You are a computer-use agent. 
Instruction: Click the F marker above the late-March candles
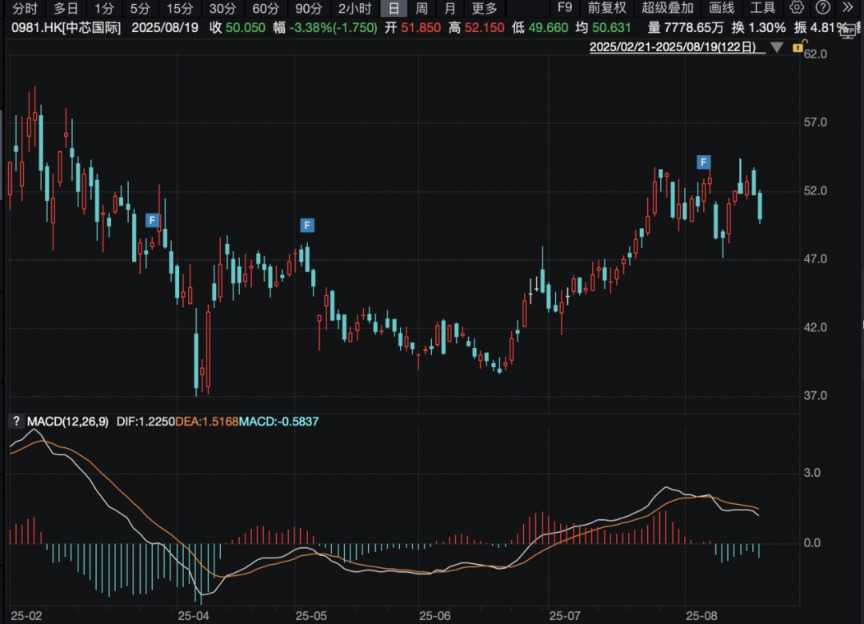pos(152,220)
